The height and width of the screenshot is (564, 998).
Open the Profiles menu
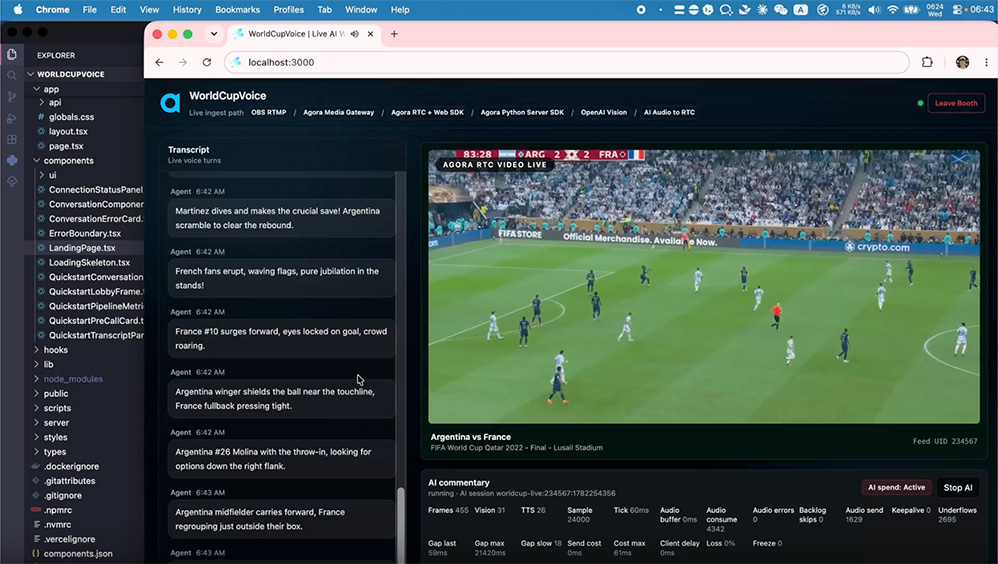(288, 10)
